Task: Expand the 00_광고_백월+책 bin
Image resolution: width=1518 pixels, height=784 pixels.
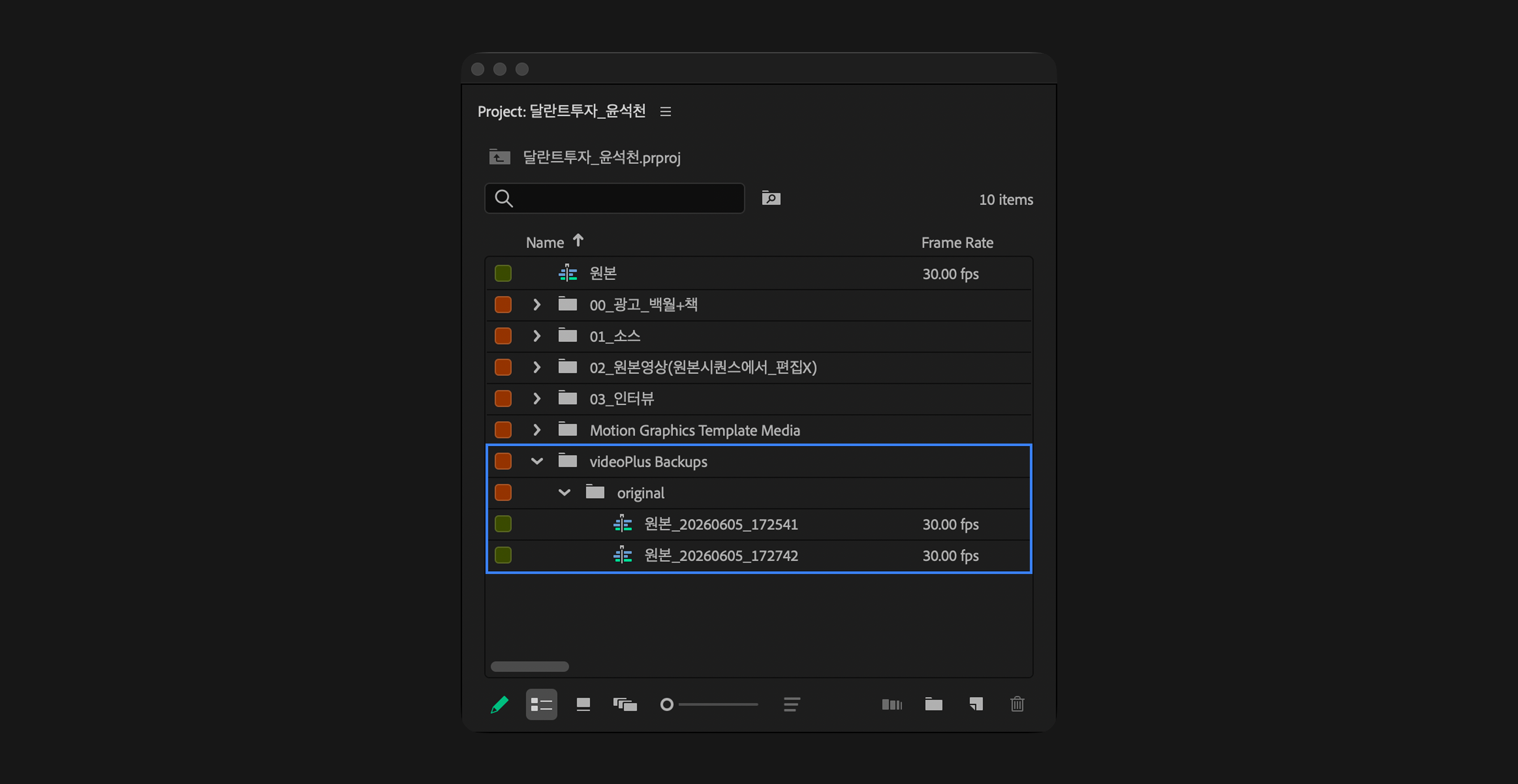Action: tap(536, 304)
